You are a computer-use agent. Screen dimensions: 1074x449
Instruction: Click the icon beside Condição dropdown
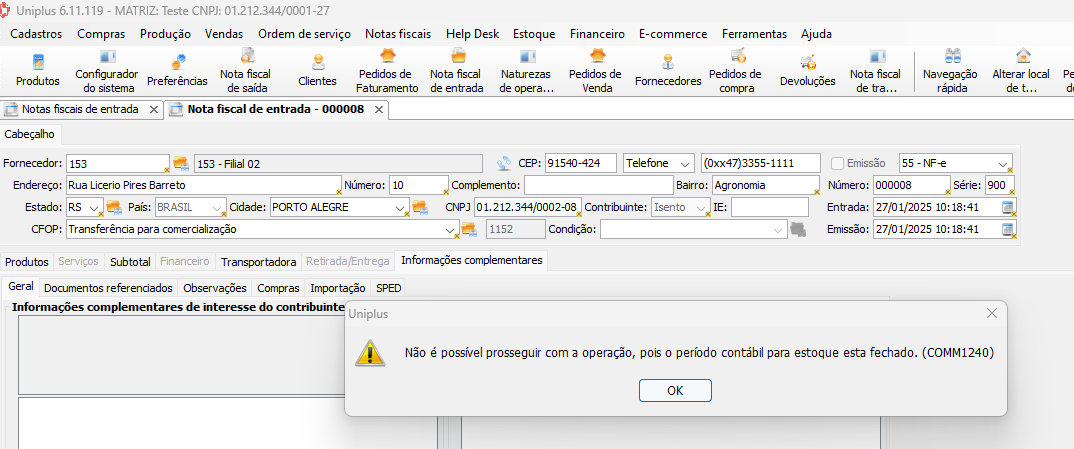pyautogui.click(x=797, y=229)
